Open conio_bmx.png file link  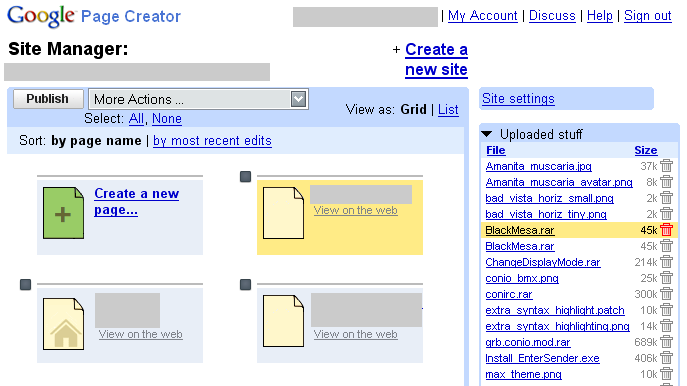click(522, 278)
